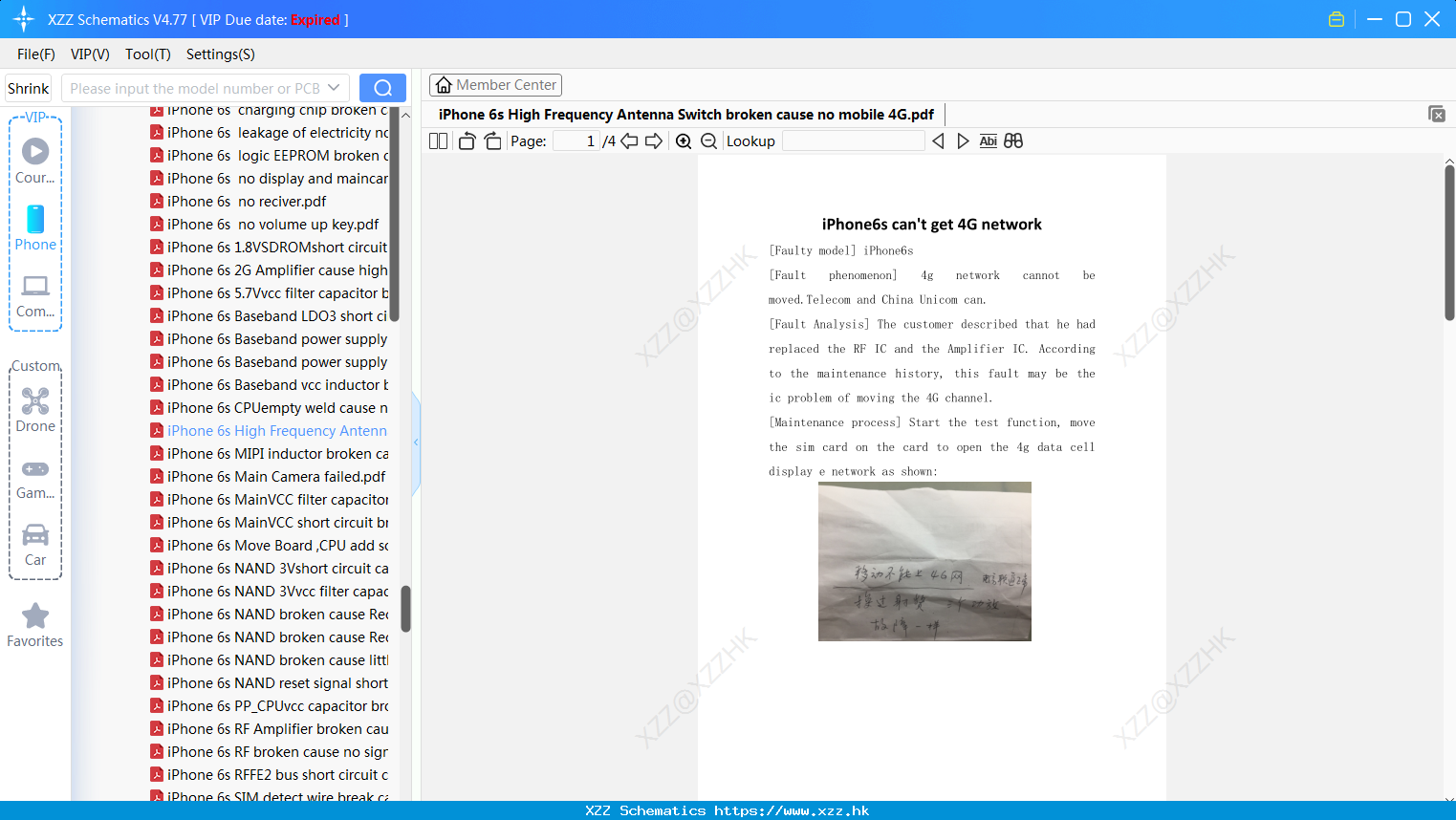Select the Phone category icon

pos(35,228)
